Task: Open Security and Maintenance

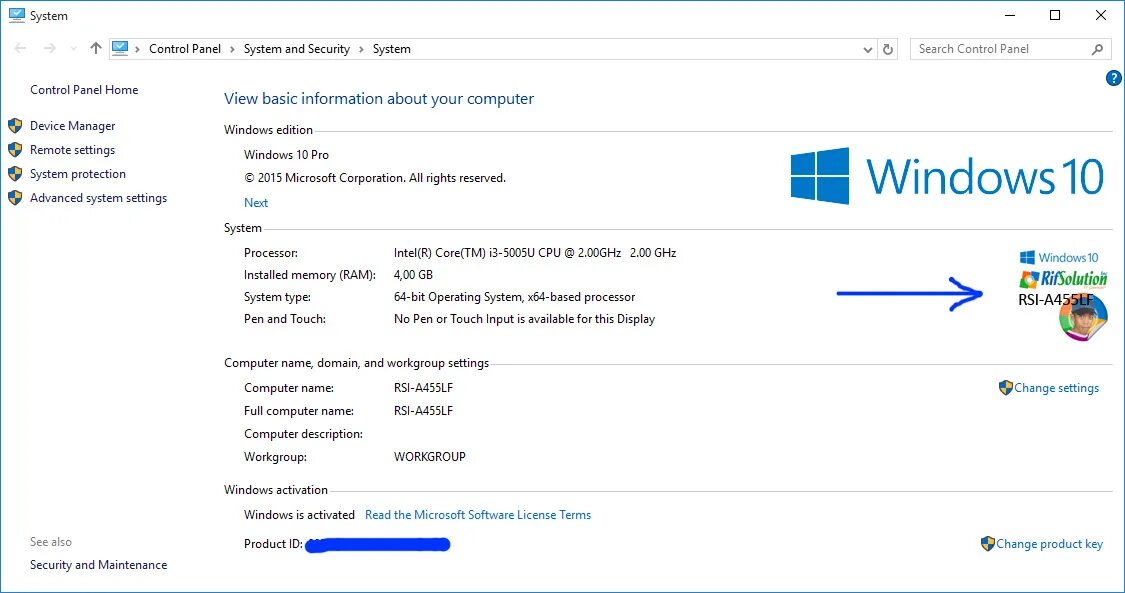Action: point(98,565)
